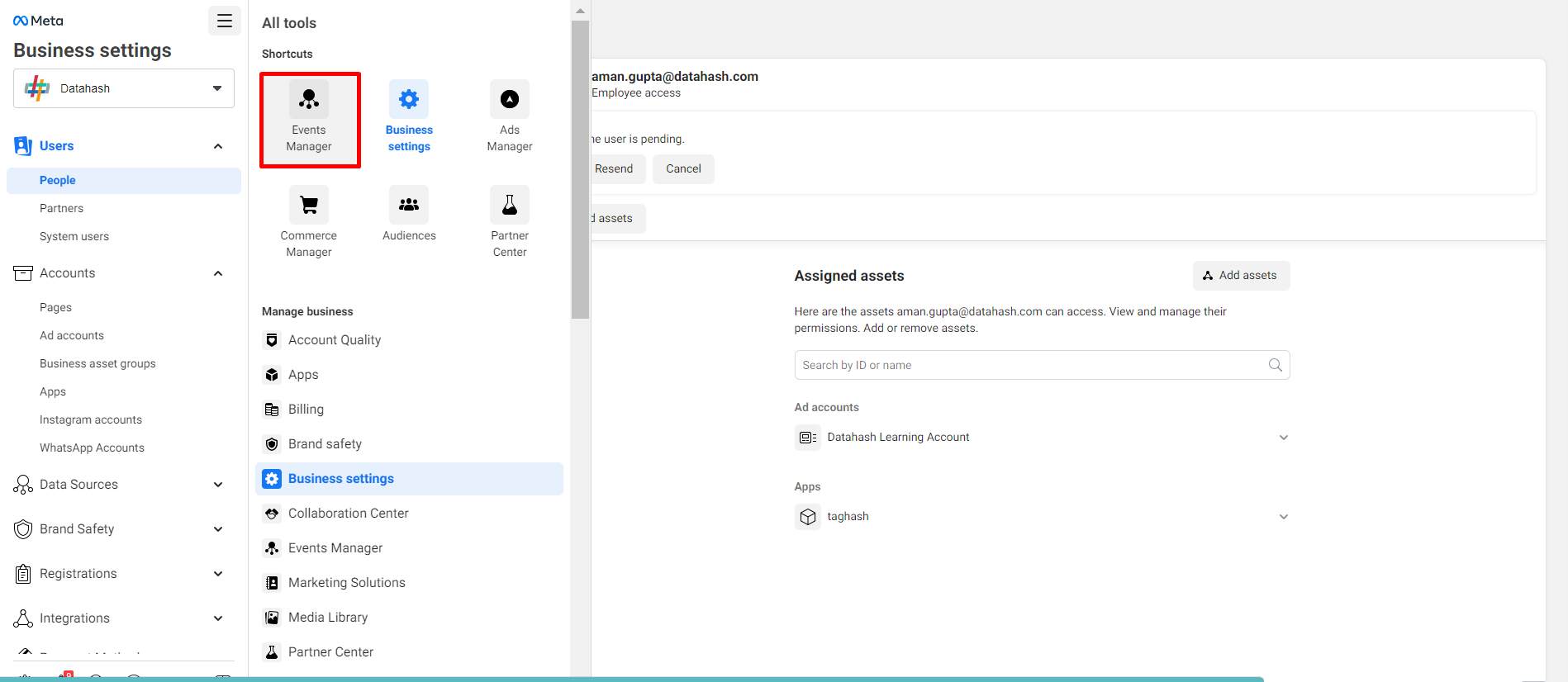The width and height of the screenshot is (1568, 682).
Task: Click the All tools panel scrollbar
Action: [x=580, y=169]
